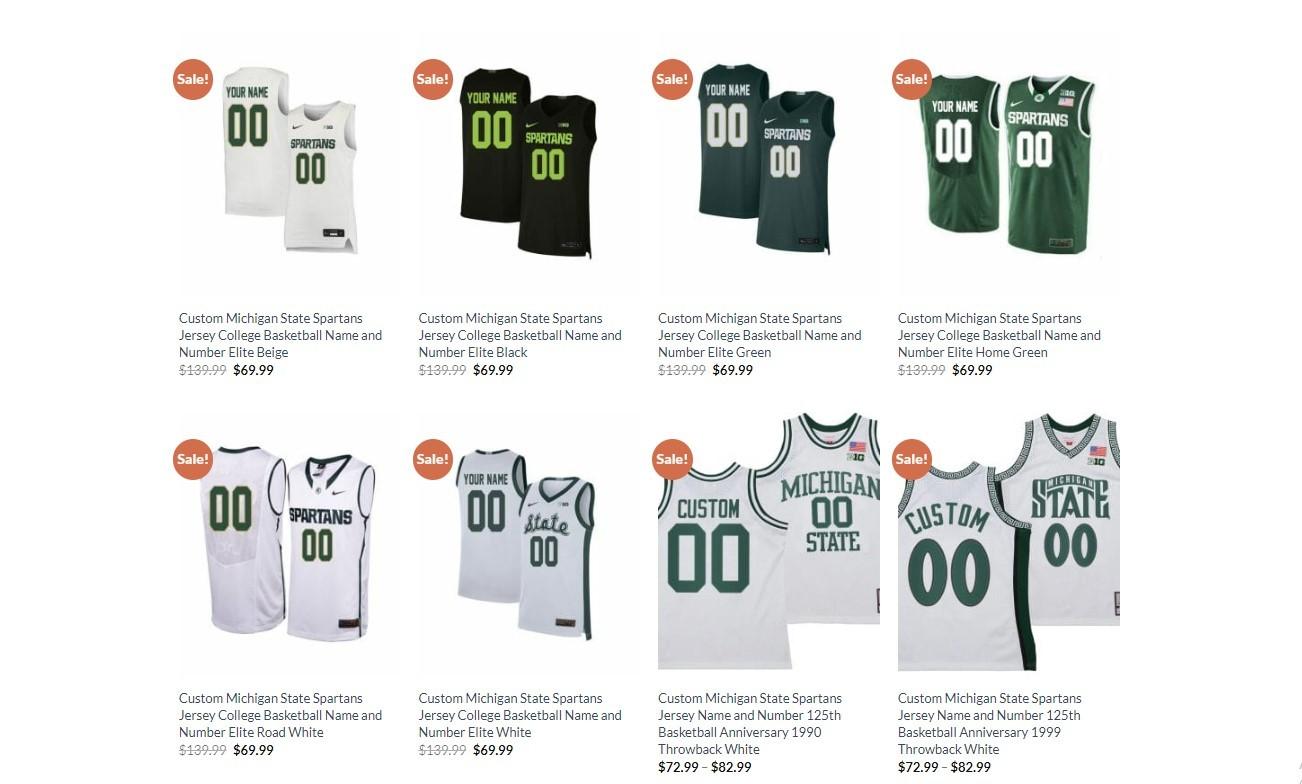Click the Sale badge on Elite White jersey
The image size is (1302, 784).
pyautogui.click(x=433, y=459)
